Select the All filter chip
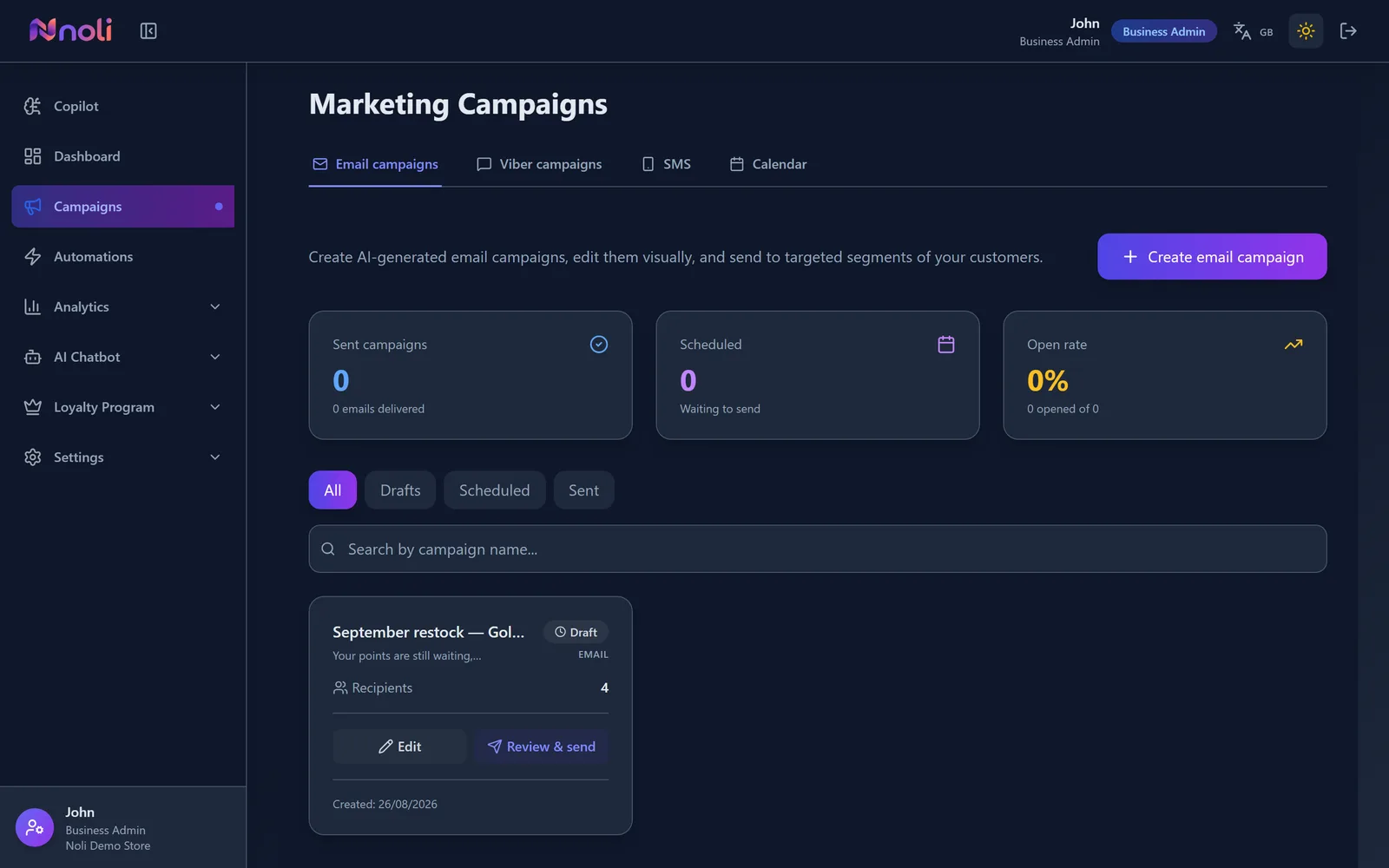This screenshot has width=1389, height=868. coord(332,490)
